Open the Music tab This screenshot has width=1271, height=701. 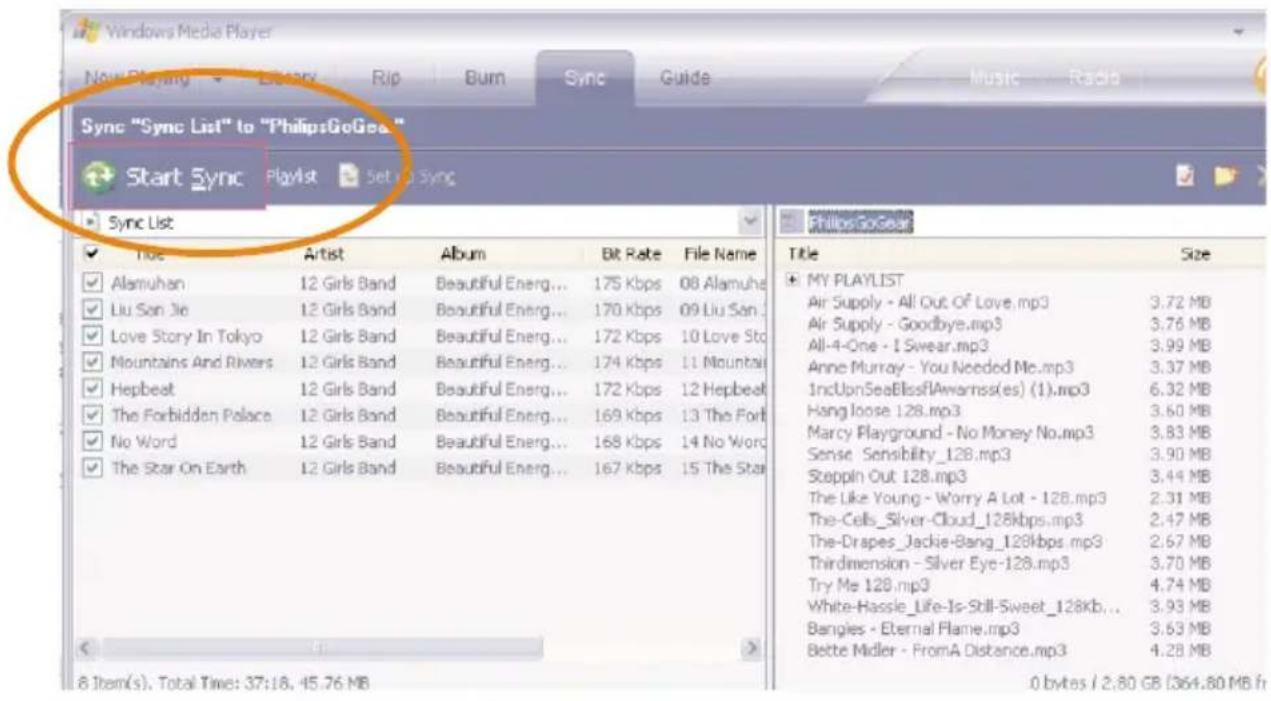click(x=994, y=78)
